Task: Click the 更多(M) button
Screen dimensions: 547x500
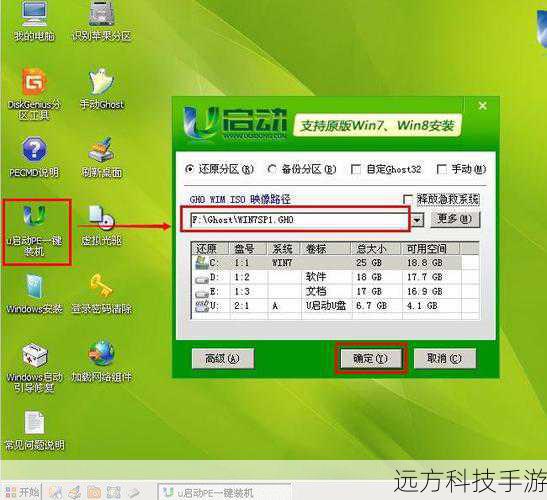Action: click(x=455, y=219)
